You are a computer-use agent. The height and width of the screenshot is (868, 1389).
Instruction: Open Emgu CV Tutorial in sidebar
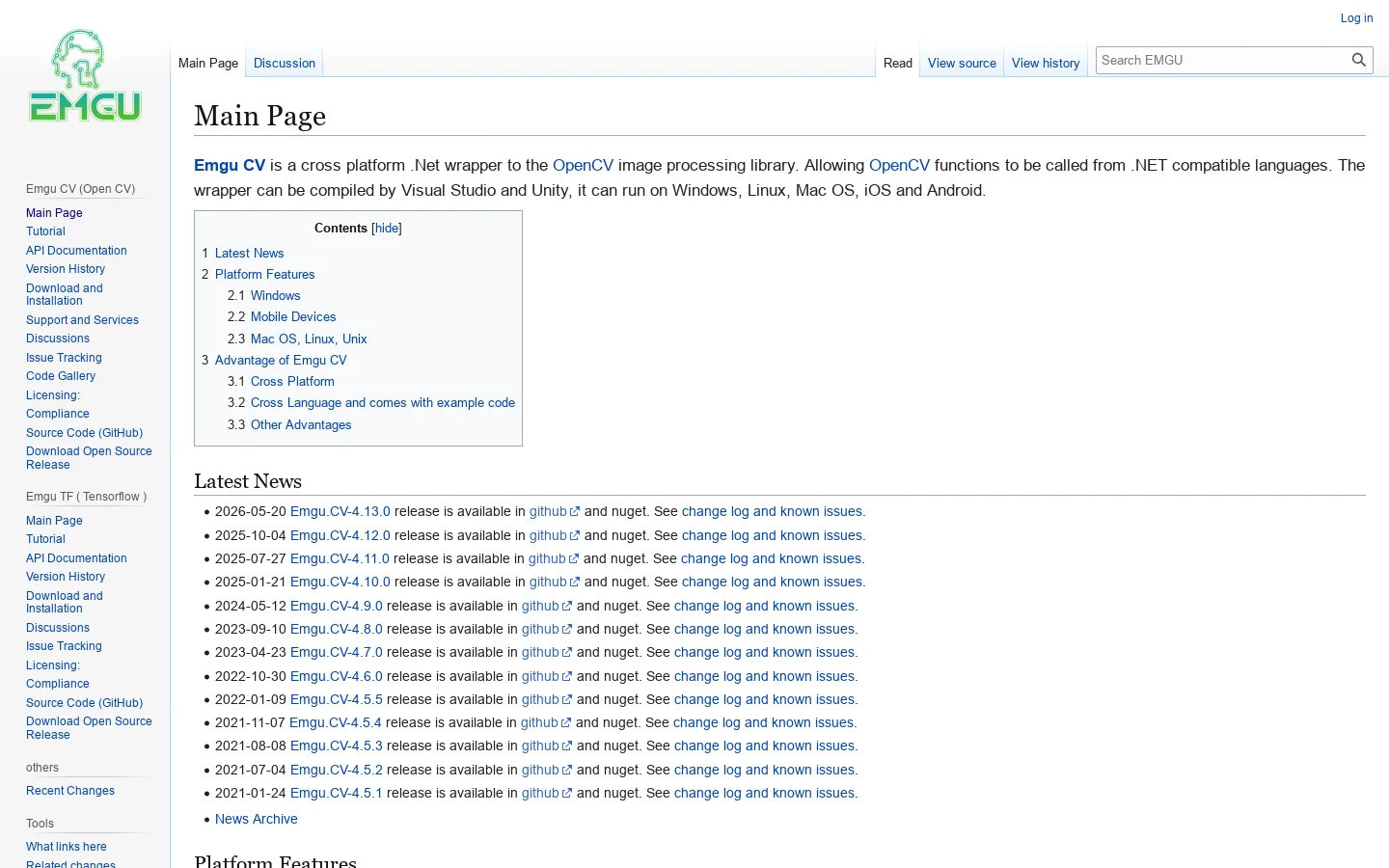45,231
